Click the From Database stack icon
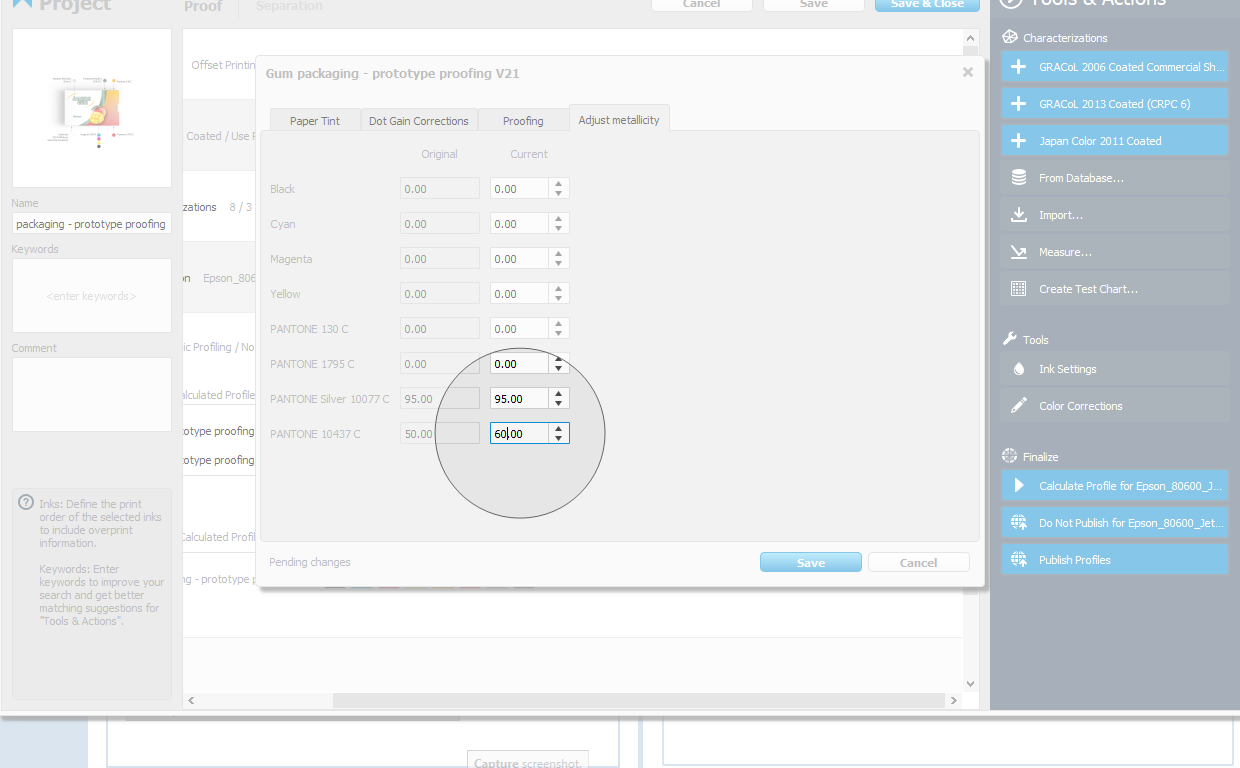The height and width of the screenshot is (768, 1240). [x=1018, y=178]
